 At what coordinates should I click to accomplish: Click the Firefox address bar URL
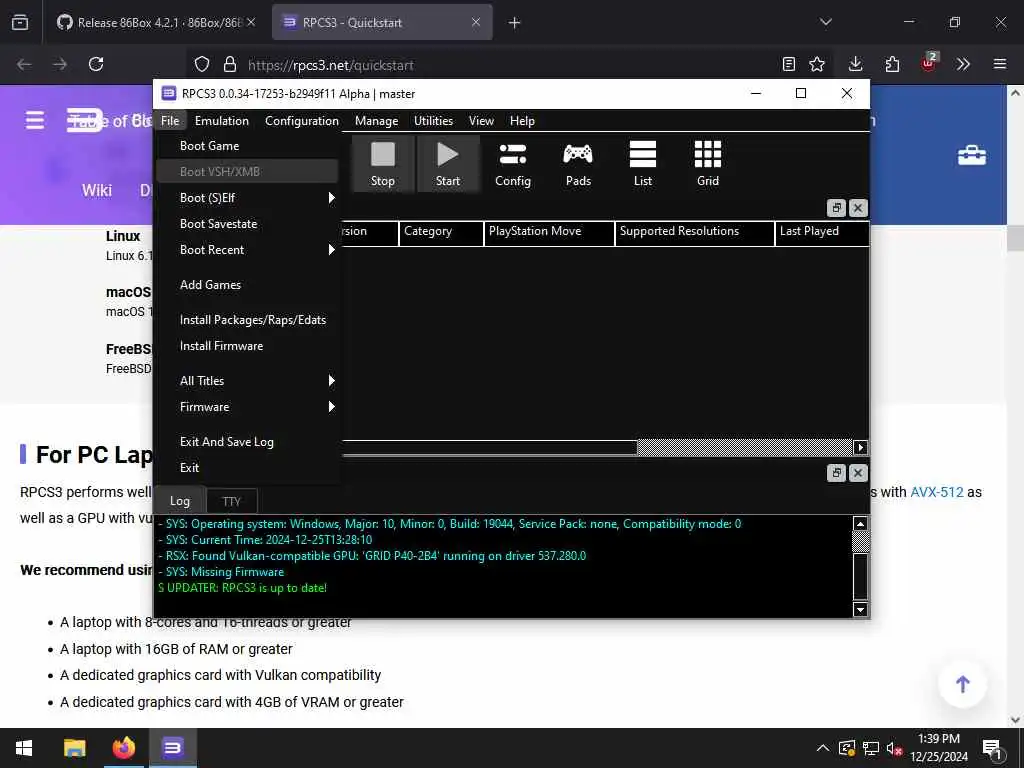tap(330, 65)
